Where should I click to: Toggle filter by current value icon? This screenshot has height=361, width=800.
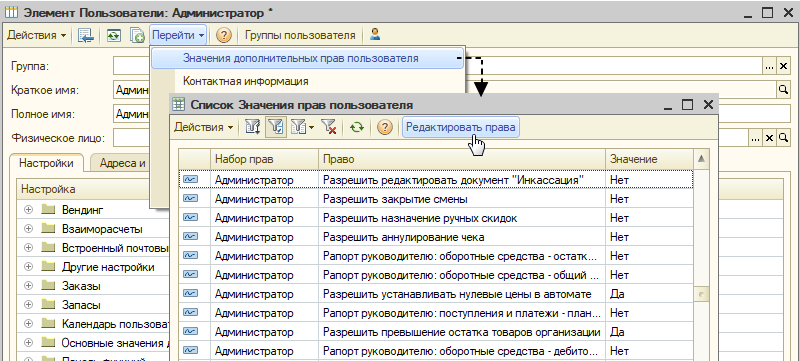(x=277, y=127)
